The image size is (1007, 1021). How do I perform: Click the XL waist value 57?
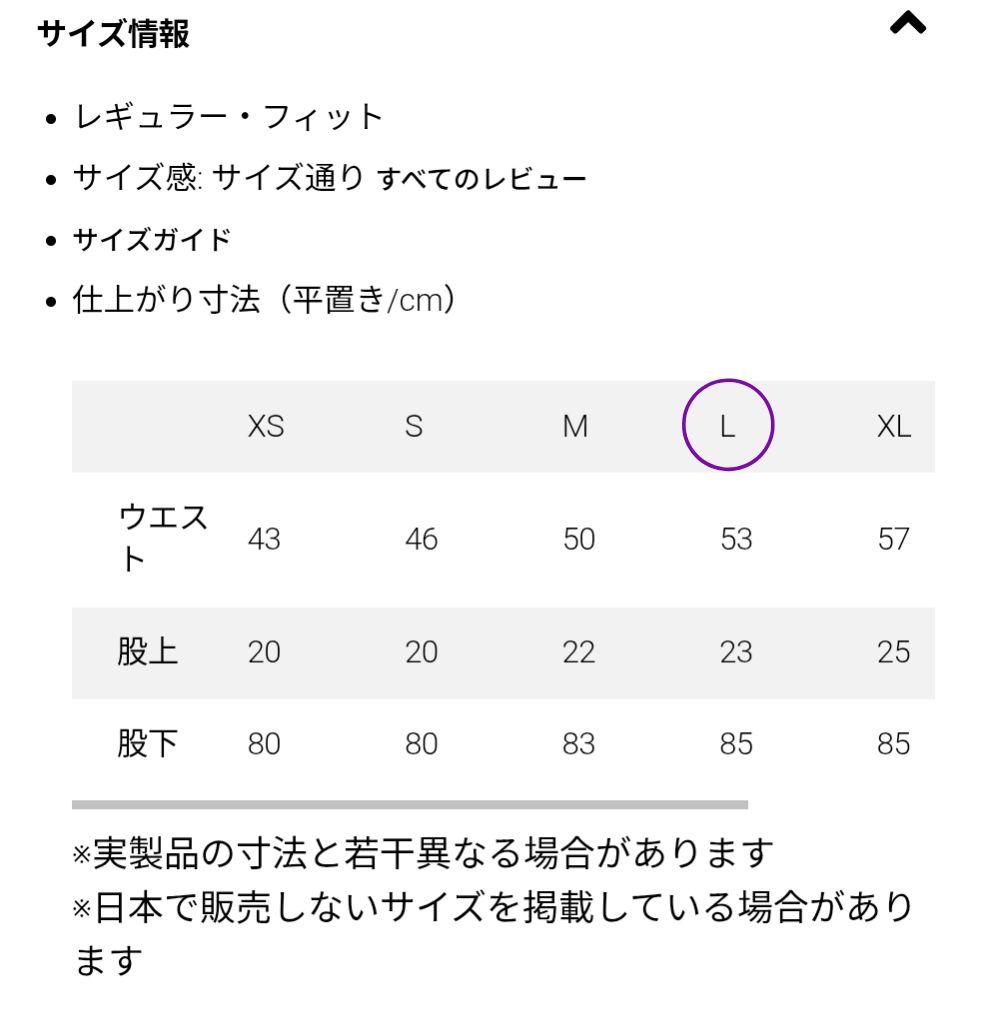point(895,541)
